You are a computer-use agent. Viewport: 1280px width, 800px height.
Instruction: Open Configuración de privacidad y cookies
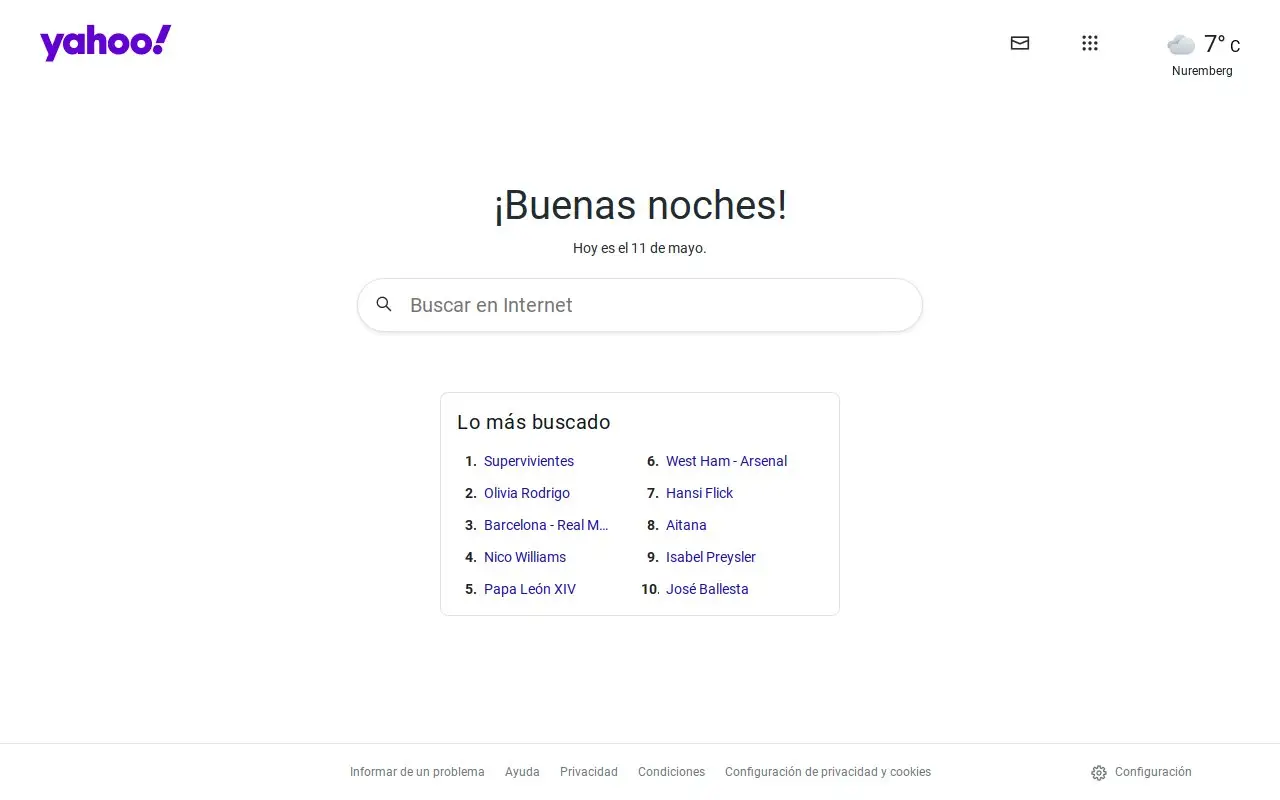tap(828, 772)
